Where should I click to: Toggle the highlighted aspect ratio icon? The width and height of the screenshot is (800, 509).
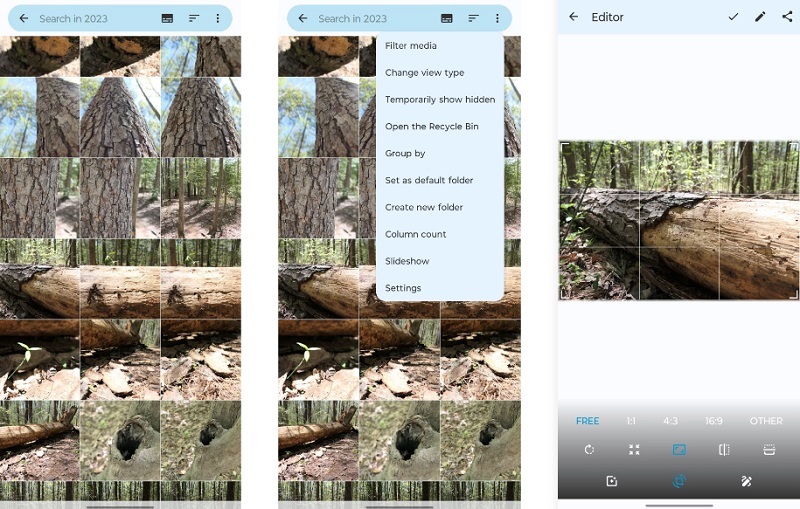click(x=679, y=449)
